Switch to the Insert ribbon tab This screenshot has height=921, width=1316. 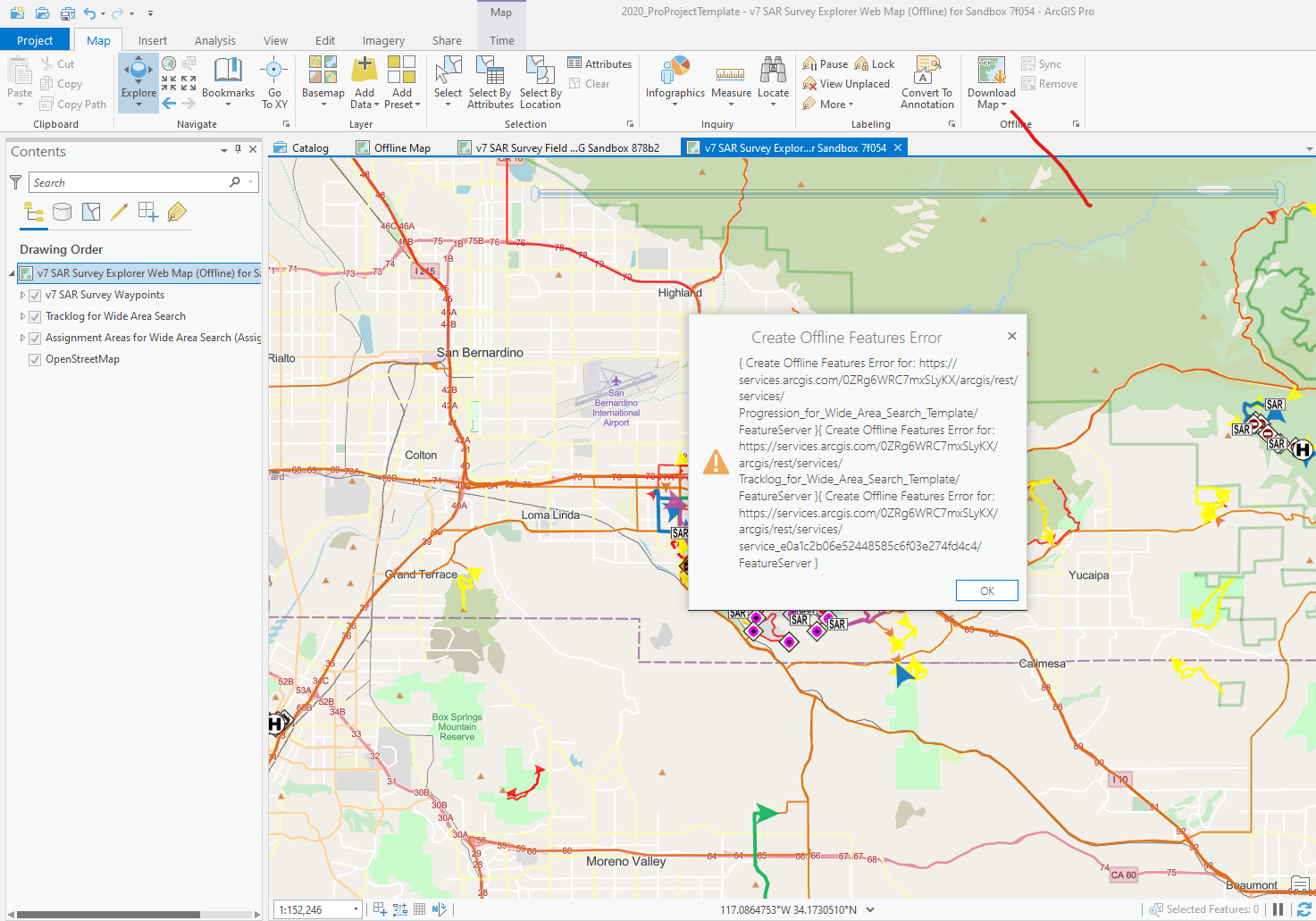pos(153,40)
